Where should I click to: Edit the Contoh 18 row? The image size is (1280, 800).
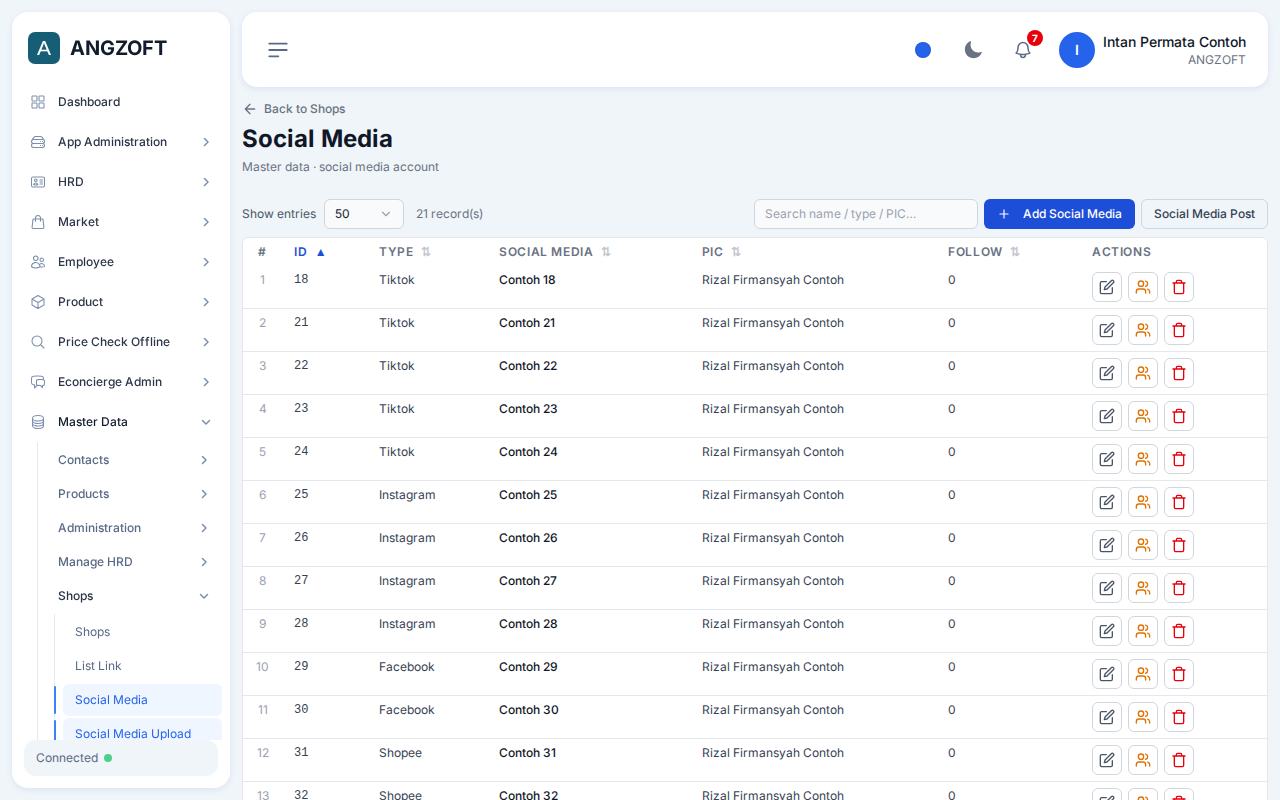[1107, 287]
